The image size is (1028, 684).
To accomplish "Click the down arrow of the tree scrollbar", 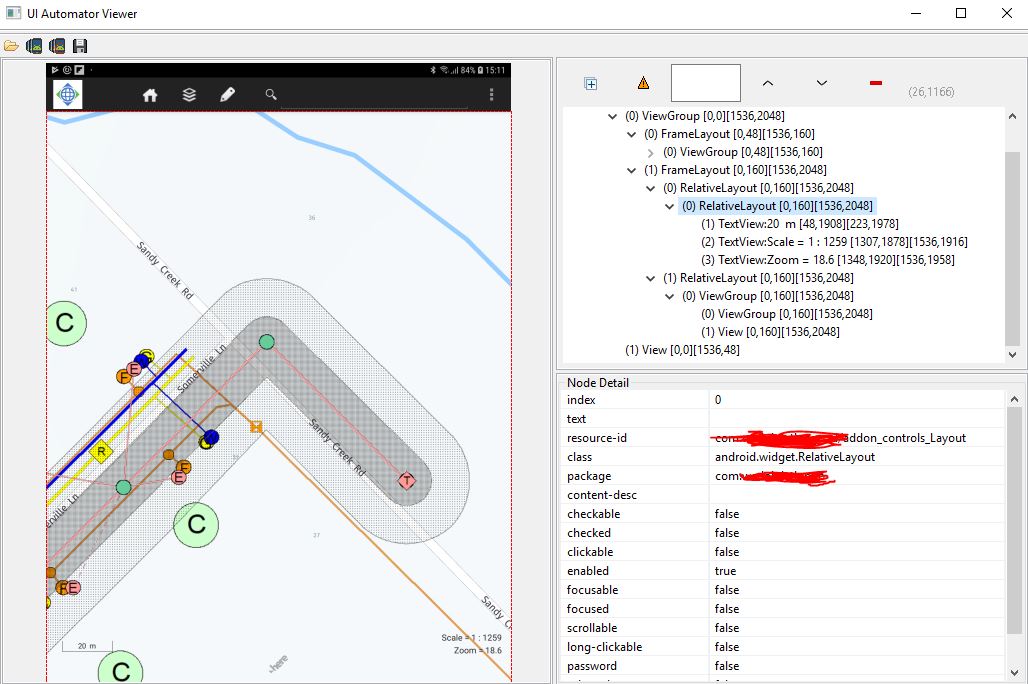I will point(1012,355).
